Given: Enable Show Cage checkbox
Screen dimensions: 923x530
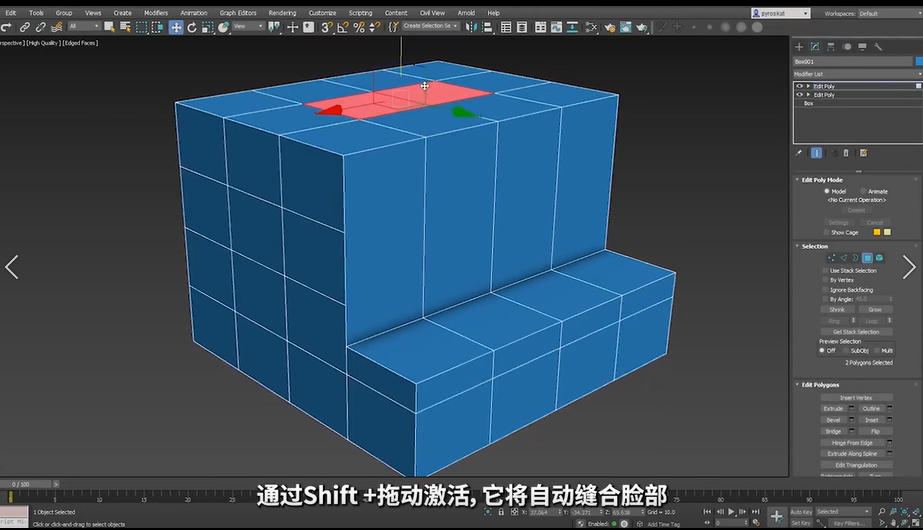Looking at the screenshot, I should (x=825, y=232).
